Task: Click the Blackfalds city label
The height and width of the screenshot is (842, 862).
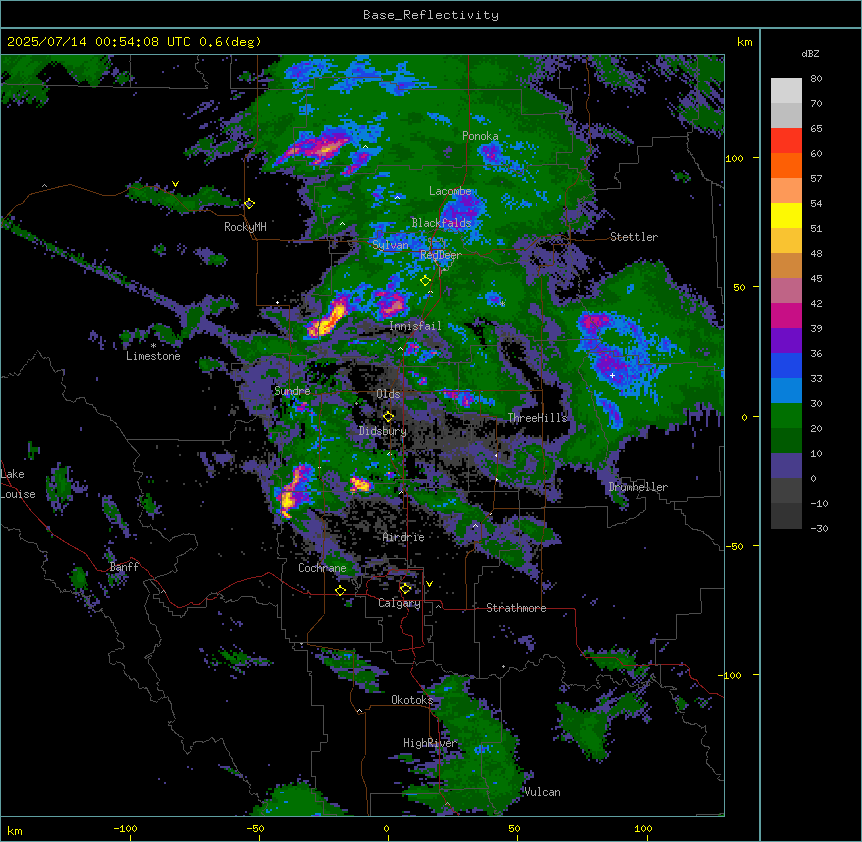Action: (x=441, y=223)
